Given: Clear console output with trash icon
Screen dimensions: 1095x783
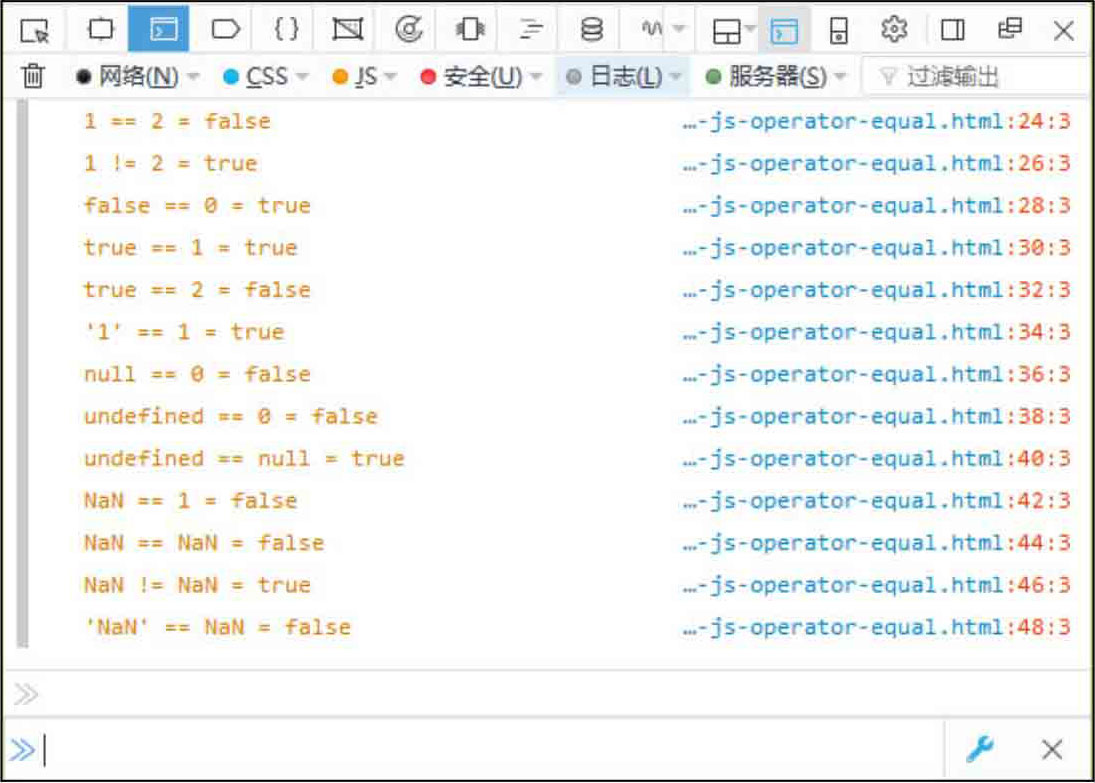Looking at the screenshot, I should pyautogui.click(x=34, y=77).
